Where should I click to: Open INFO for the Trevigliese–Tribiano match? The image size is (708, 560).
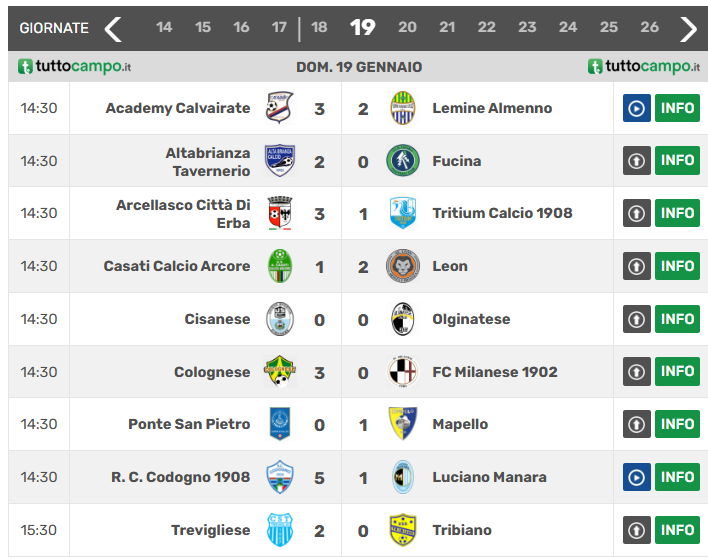click(x=677, y=530)
